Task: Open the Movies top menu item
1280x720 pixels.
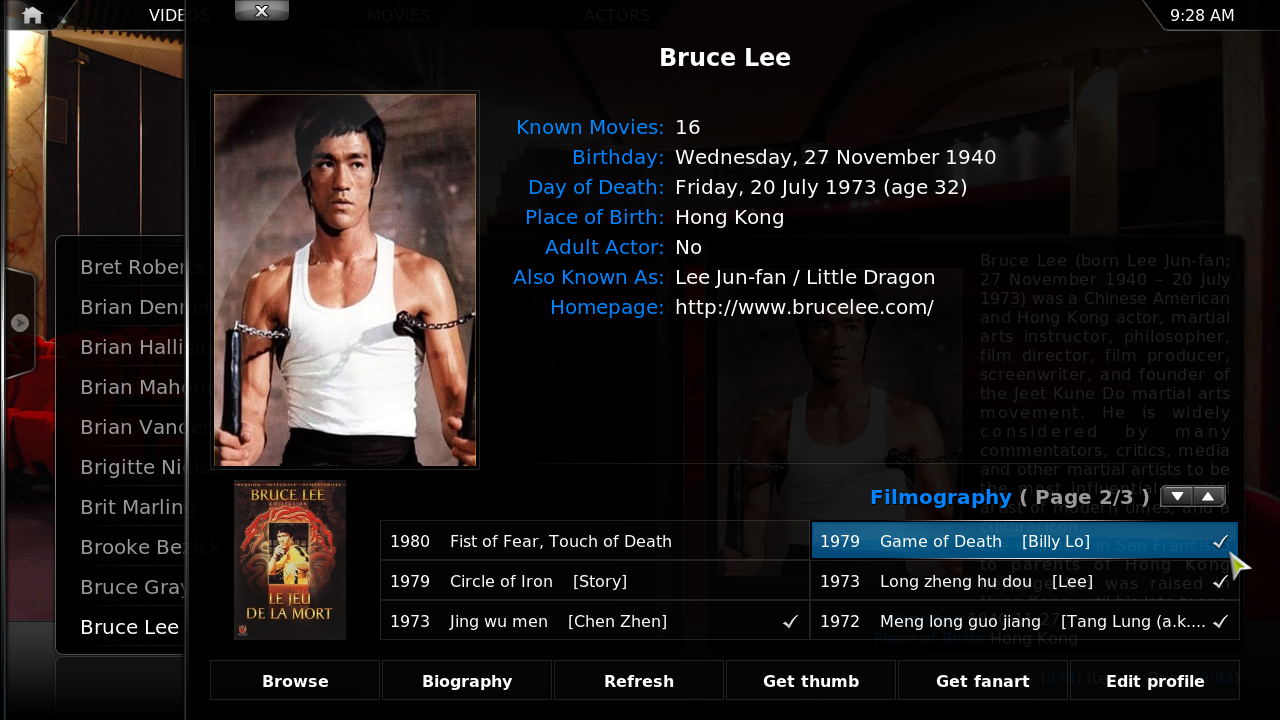Action: tap(398, 15)
